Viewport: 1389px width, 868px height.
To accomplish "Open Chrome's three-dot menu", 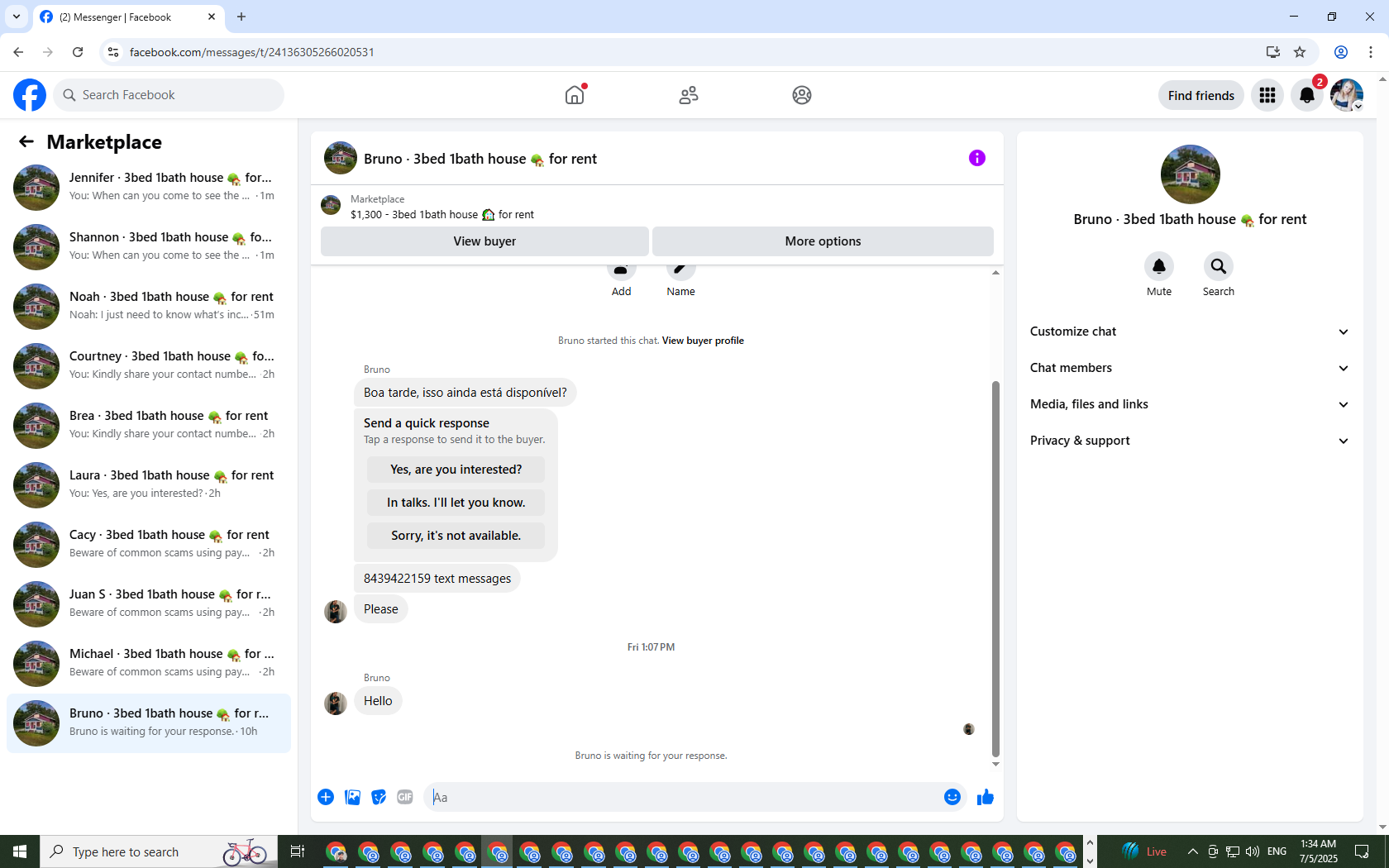I will pyautogui.click(x=1371, y=52).
